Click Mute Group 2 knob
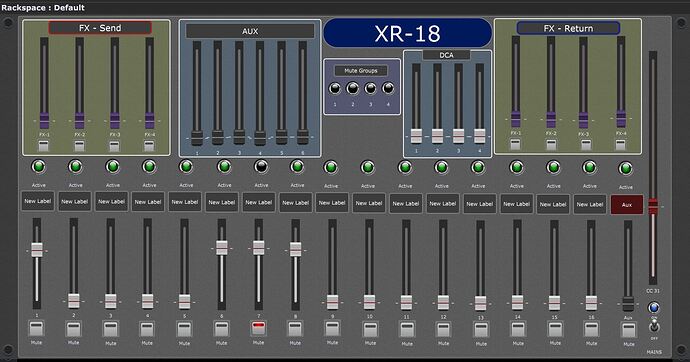Viewport: 690px width, 362px height. [x=352, y=89]
